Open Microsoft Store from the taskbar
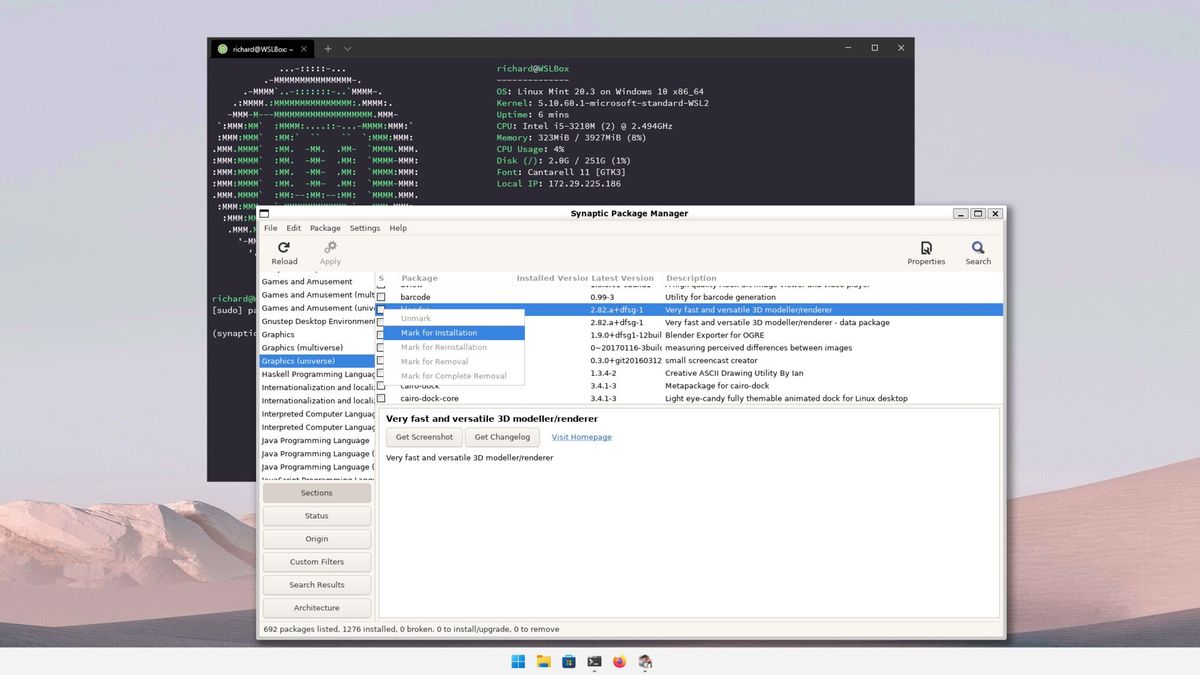Viewport: 1200px width, 675px height. point(568,661)
